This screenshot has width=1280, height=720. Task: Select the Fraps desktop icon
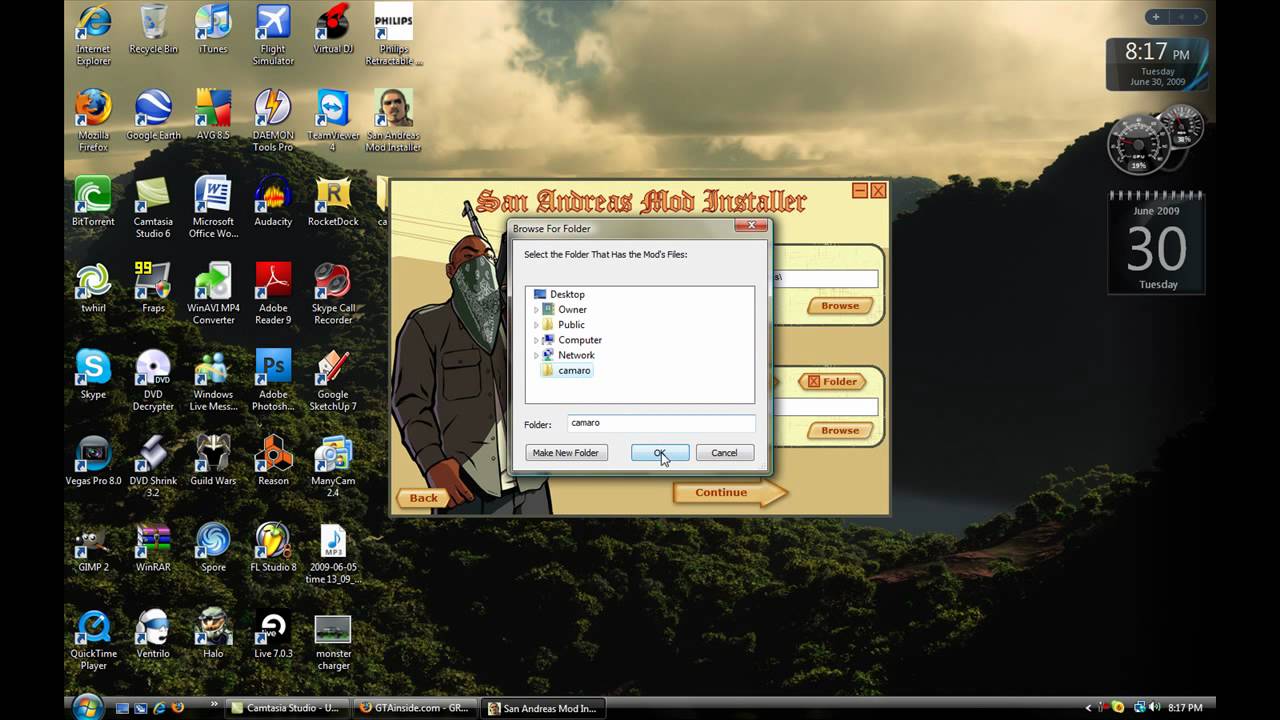point(153,288)
